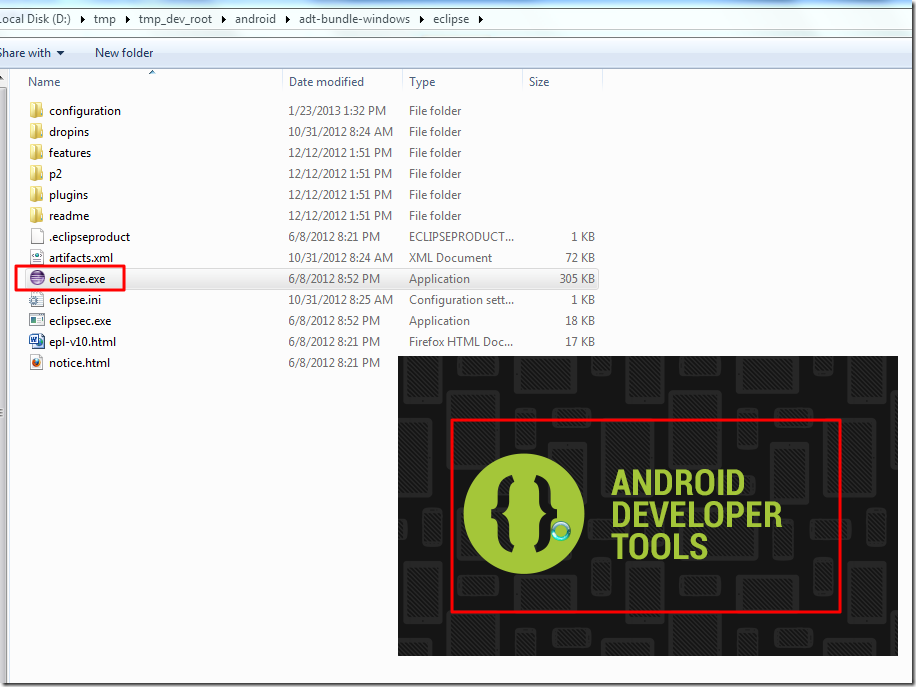Select the p2 folder icon
916x687 pixels.
(x=36, y=174)
